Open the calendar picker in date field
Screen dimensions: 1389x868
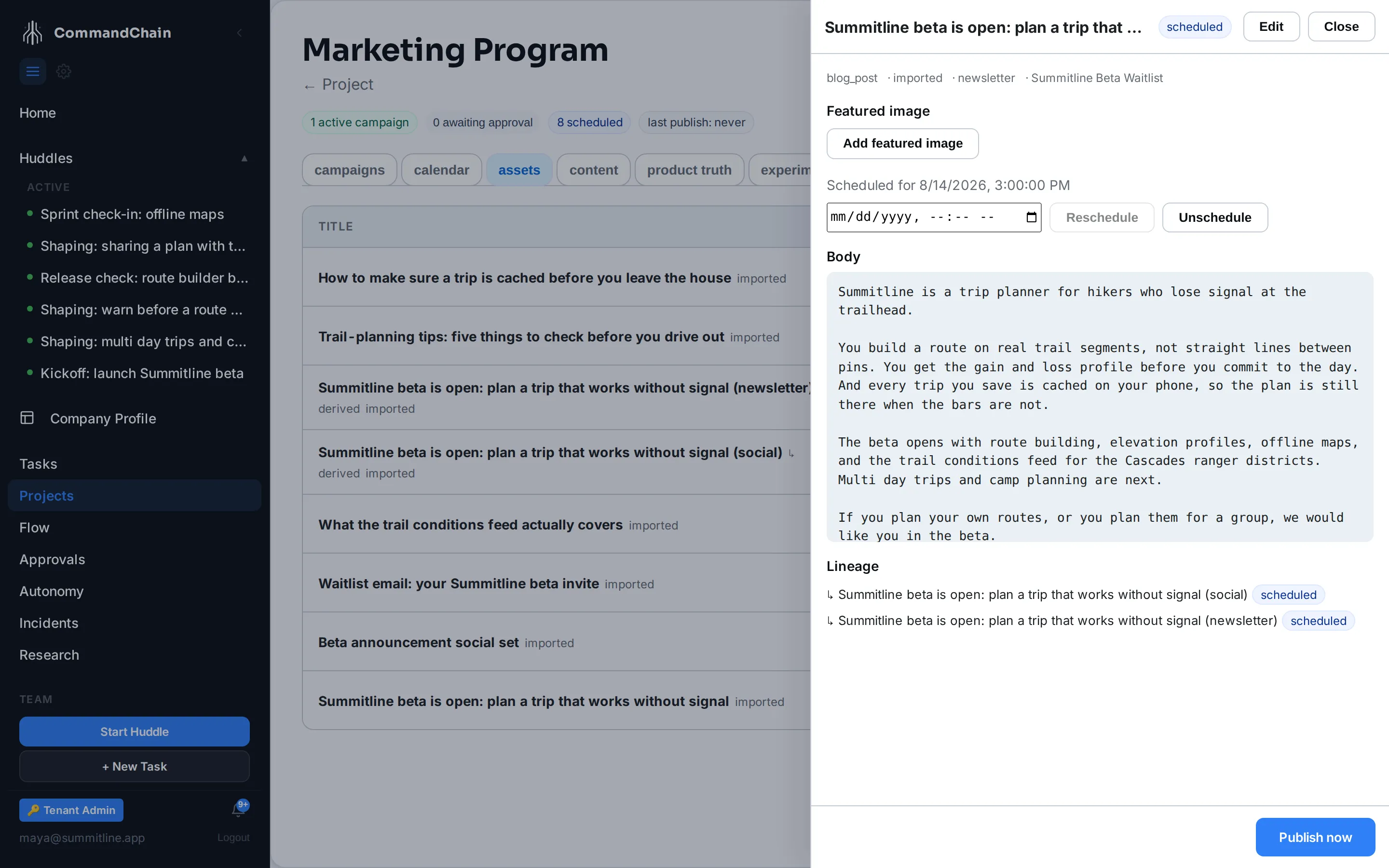pyautogui.click(x=1031, y=217)
